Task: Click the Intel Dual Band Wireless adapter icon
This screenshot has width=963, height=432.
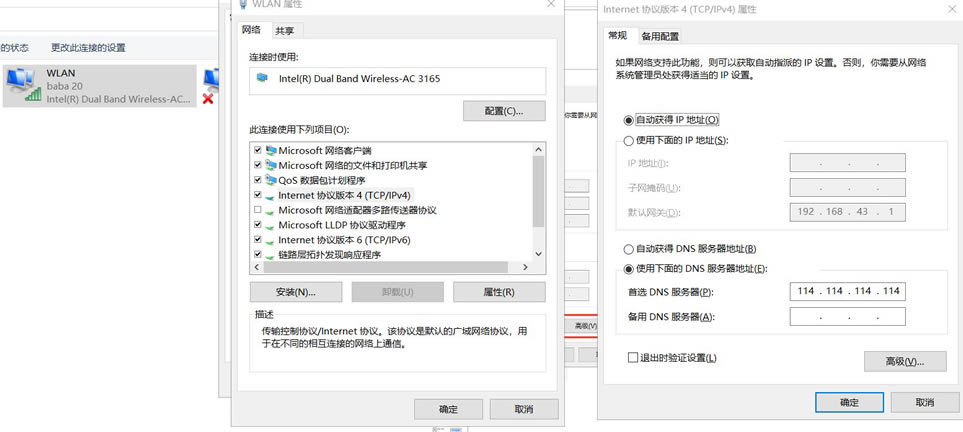Action: click(263, 79)
